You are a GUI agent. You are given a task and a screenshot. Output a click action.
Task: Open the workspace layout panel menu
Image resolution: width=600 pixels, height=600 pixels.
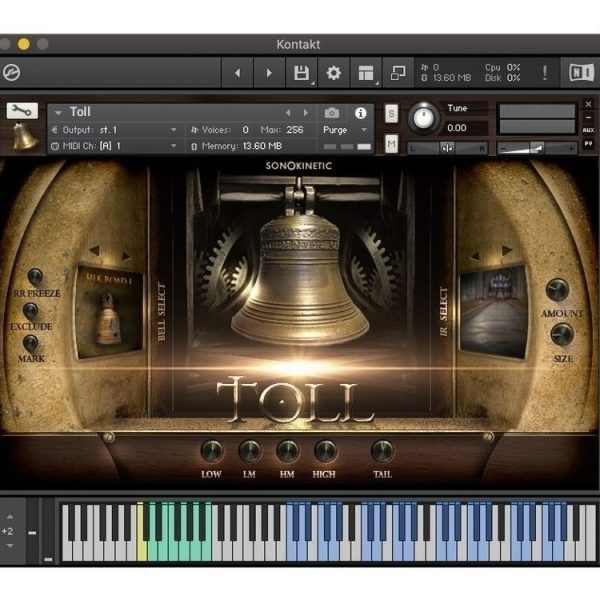[366, 73]
